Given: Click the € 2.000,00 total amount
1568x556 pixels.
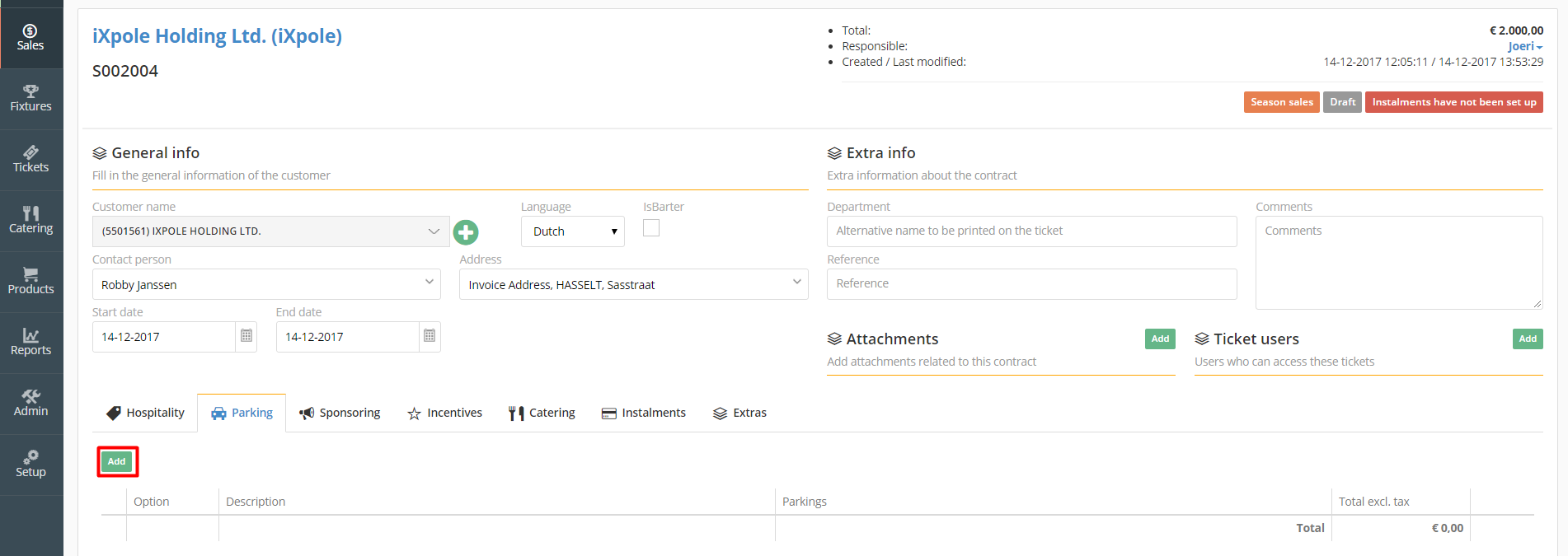Looking at the screenshot, I should 1516,30.
